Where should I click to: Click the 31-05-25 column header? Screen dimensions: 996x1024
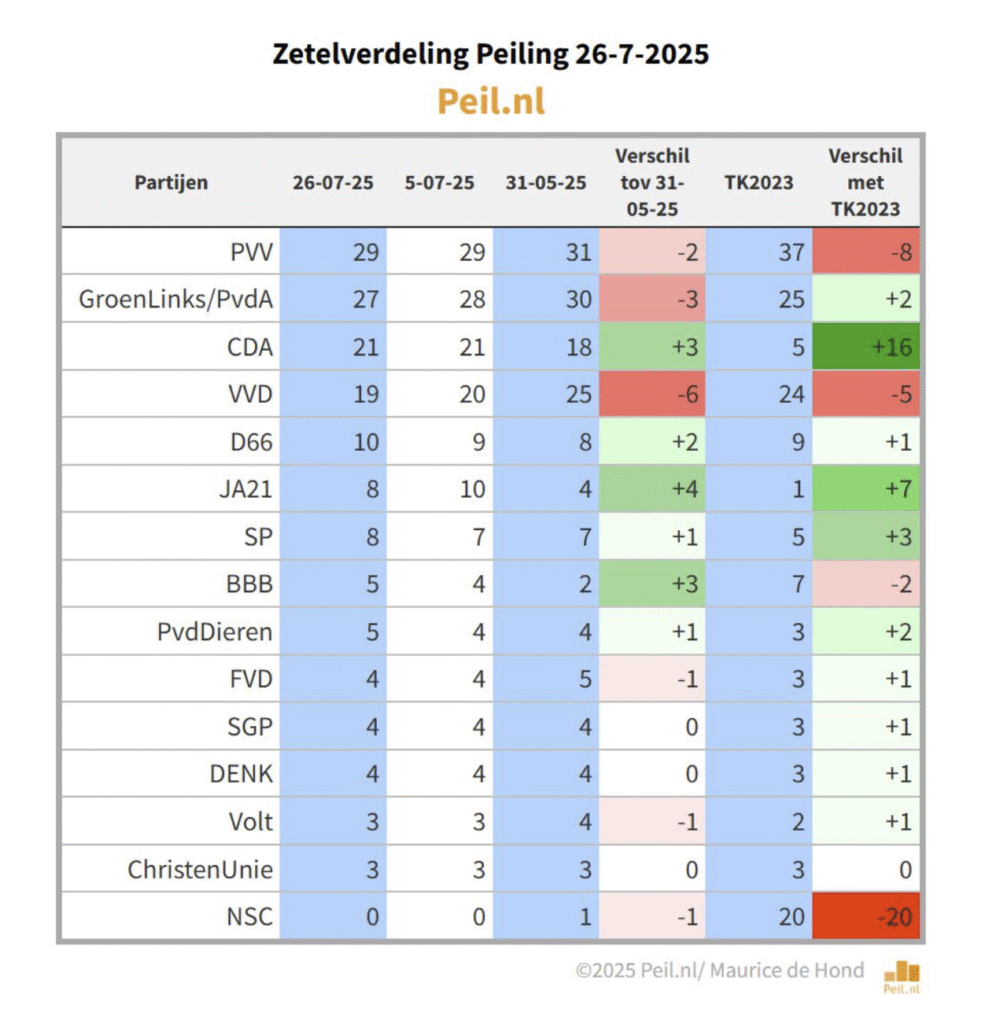(x=546, y=182)
